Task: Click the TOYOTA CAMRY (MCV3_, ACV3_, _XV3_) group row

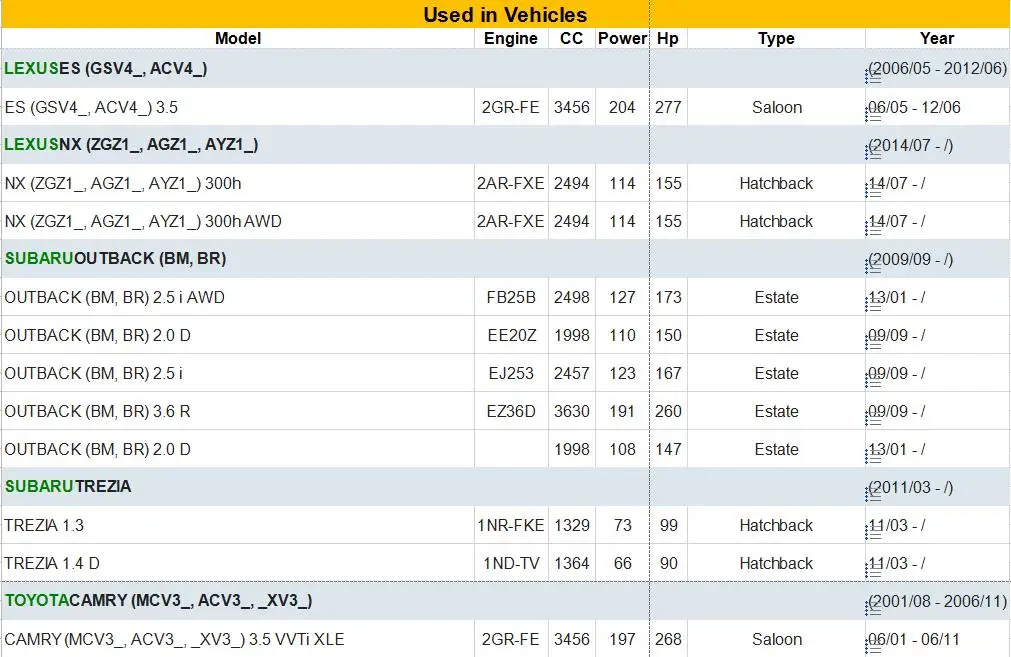Action: click(x=505, y=601)
